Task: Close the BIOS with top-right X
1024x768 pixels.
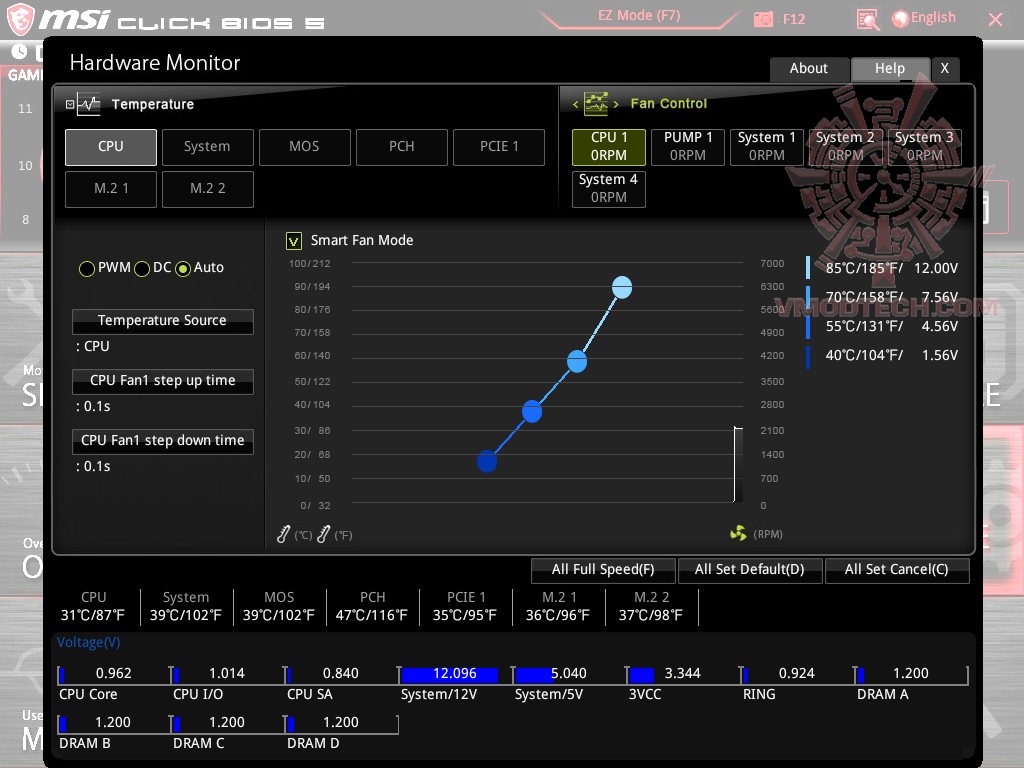Action: [x=995, y=20]
